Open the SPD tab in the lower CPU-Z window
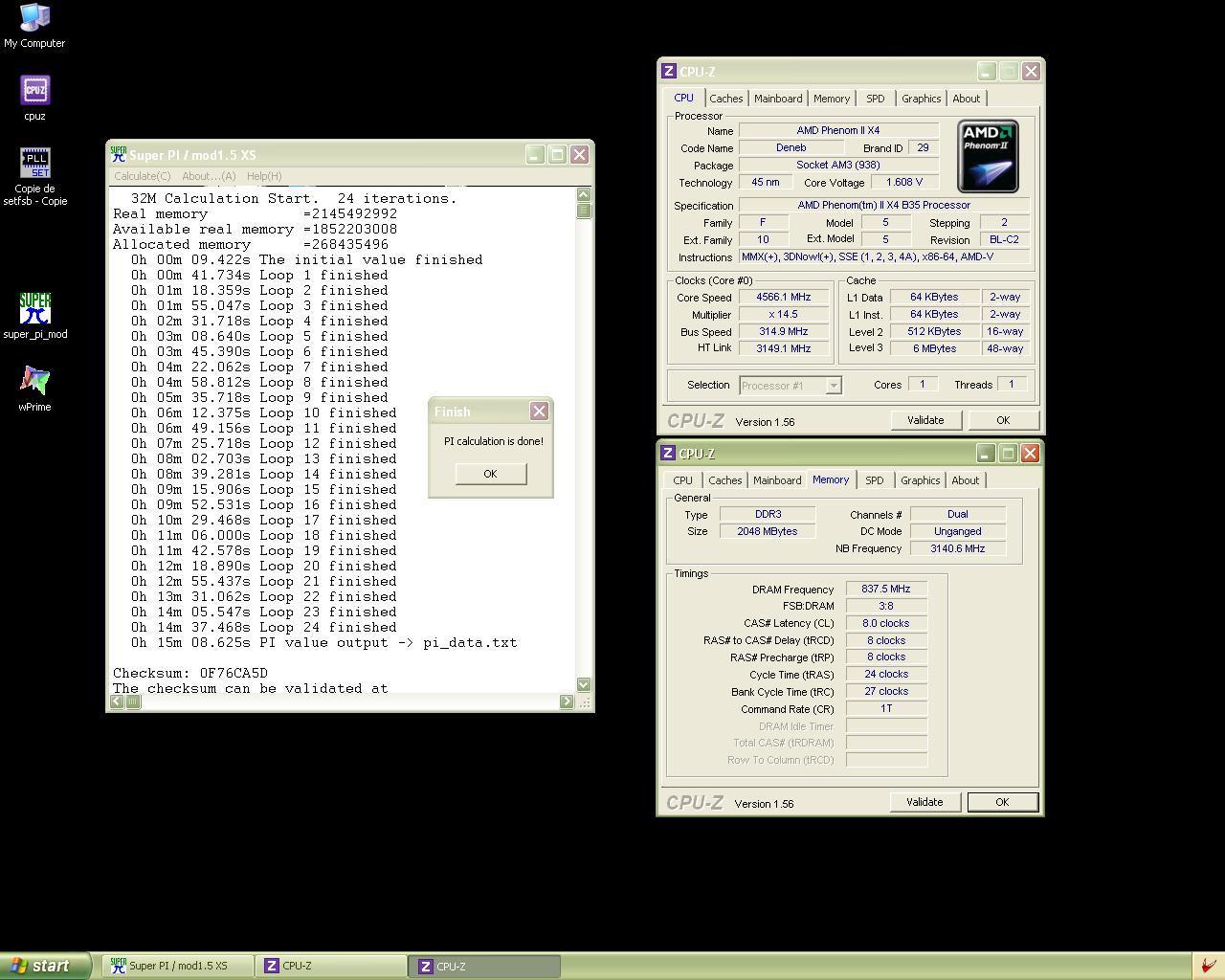This screenshot has width=1225, height=980. point(874,480)
